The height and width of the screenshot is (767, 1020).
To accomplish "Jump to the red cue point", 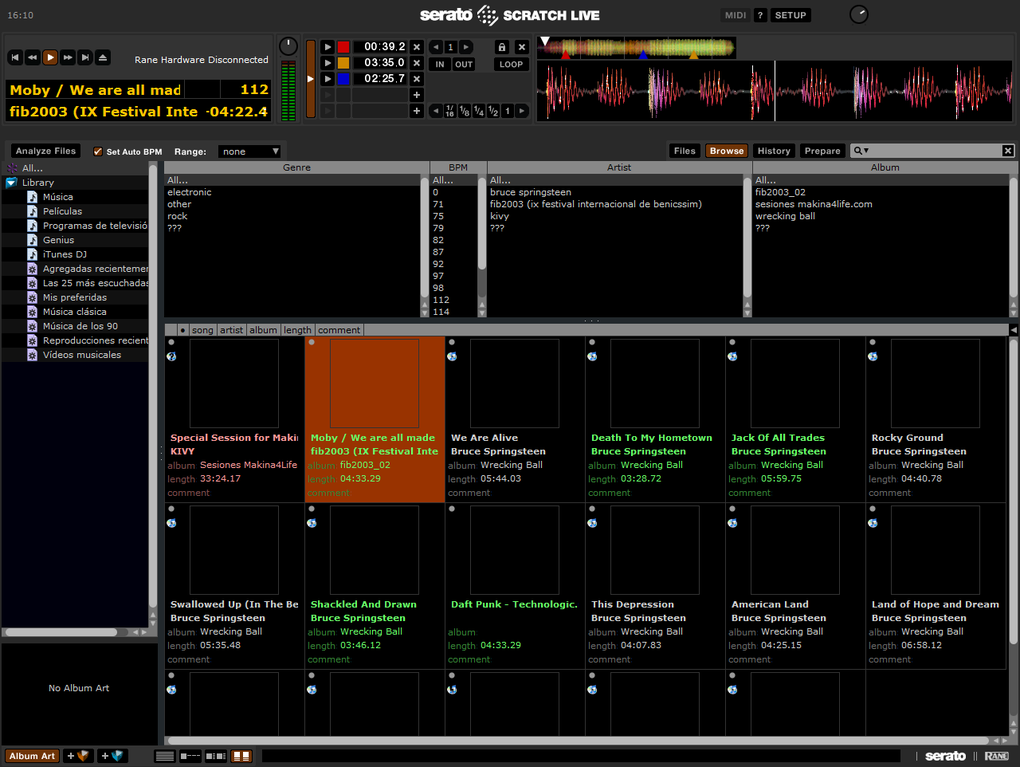I will [x=327, y=47].
